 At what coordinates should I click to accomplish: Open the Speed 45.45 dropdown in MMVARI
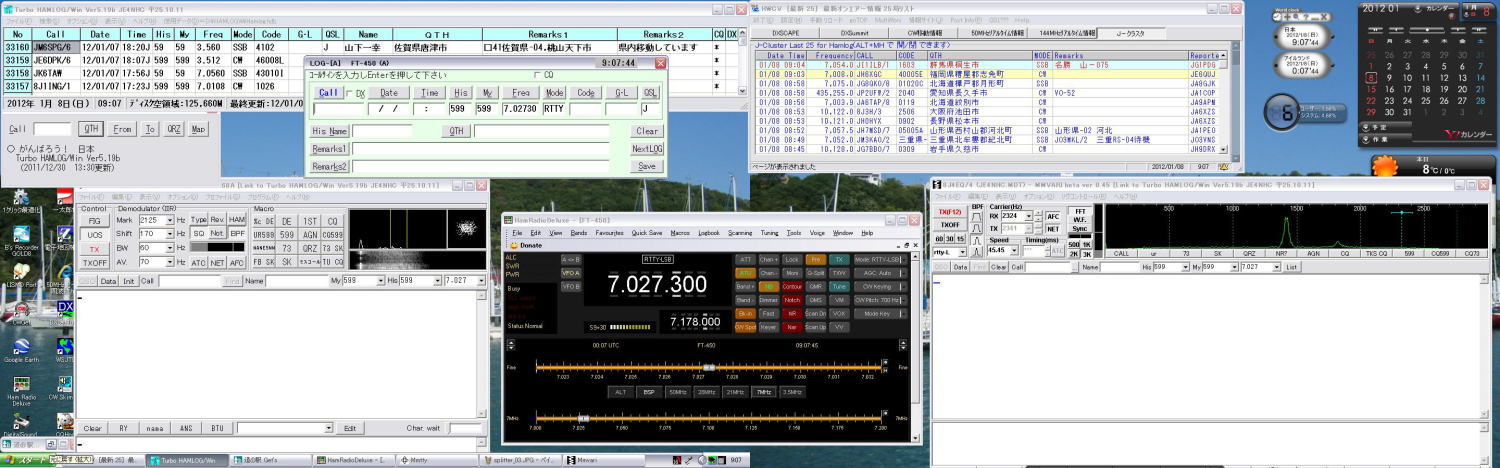point(1012,251)
